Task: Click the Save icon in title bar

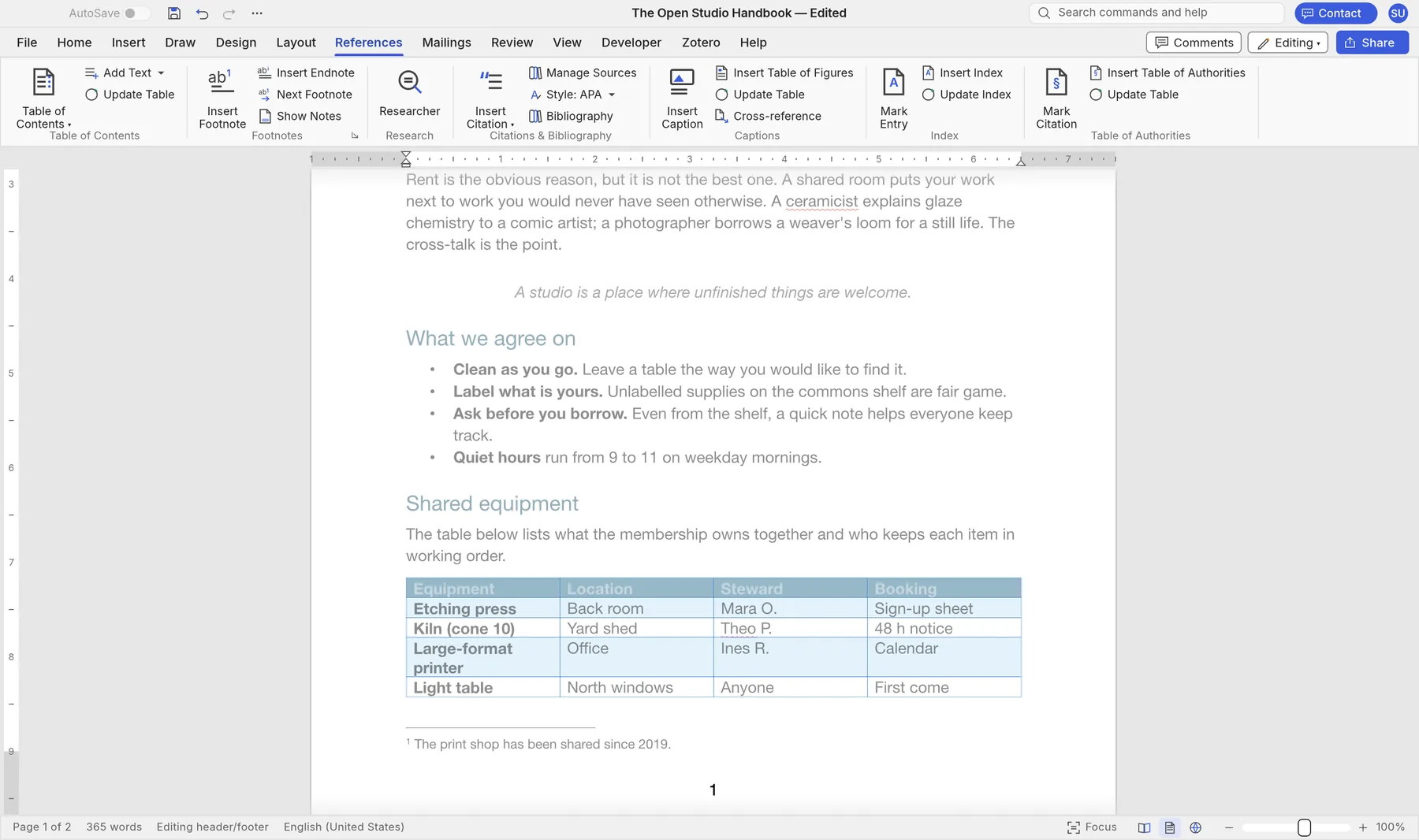Action: click(174, 13)
